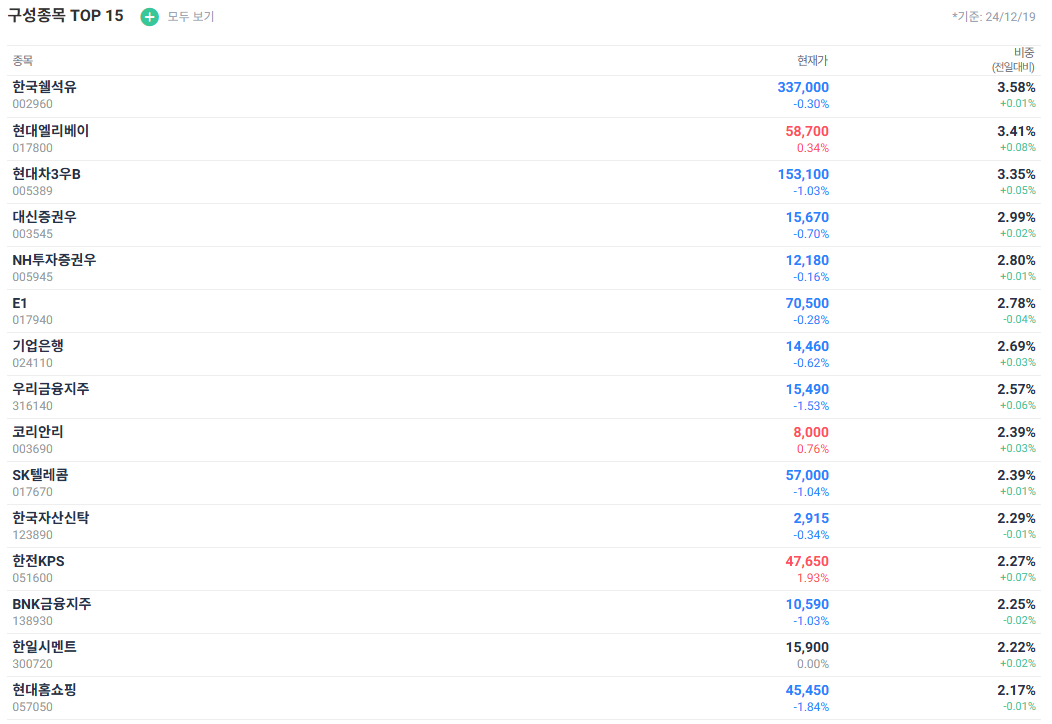Click the 0.00% change for 한일시멘트
The width and height of the screenshot is (1052, 724).
click(x=812, y=664)
